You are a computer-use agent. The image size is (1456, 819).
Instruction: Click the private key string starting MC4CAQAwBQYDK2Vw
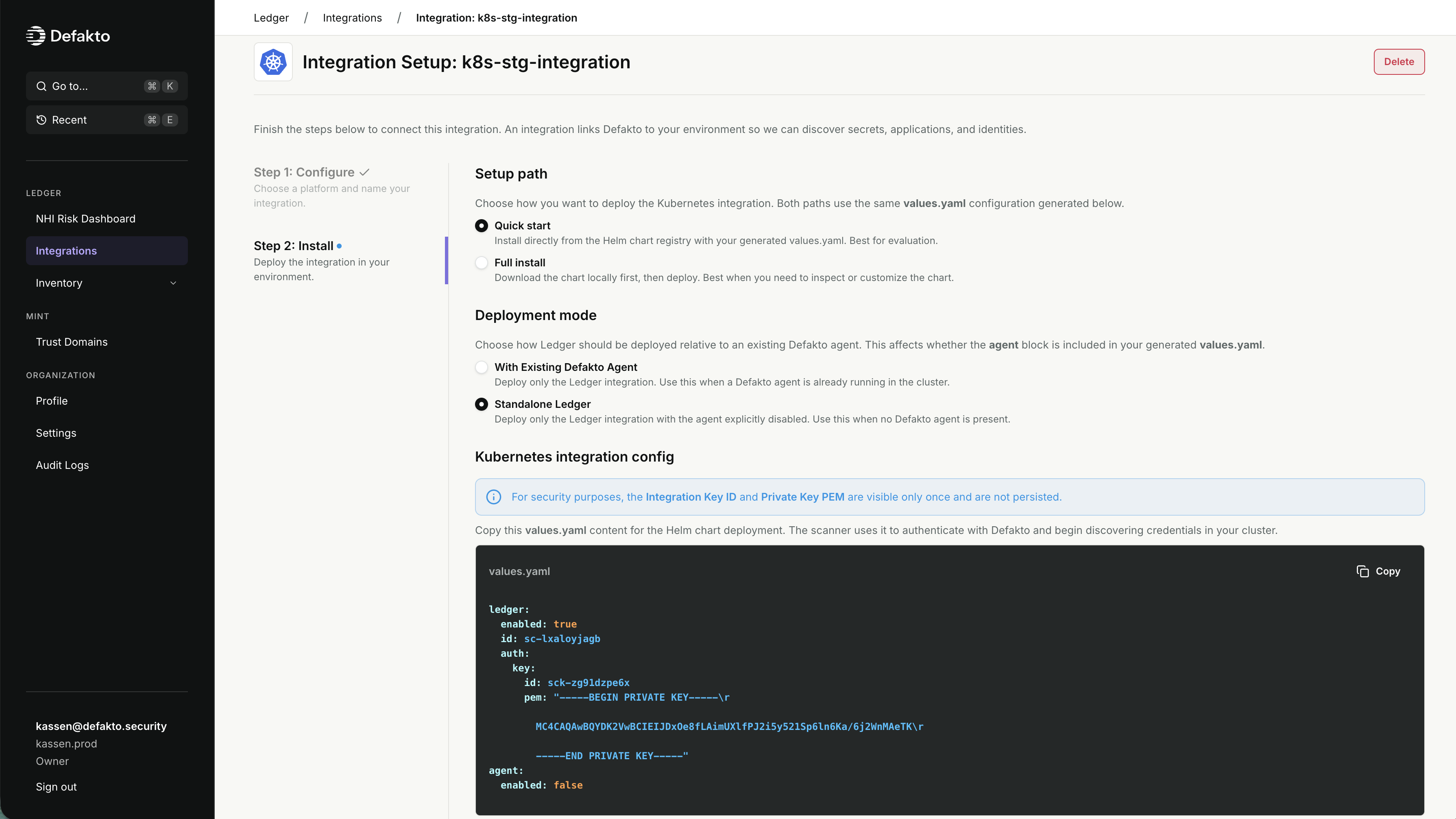pyautogui.click(x=729, y=727)
